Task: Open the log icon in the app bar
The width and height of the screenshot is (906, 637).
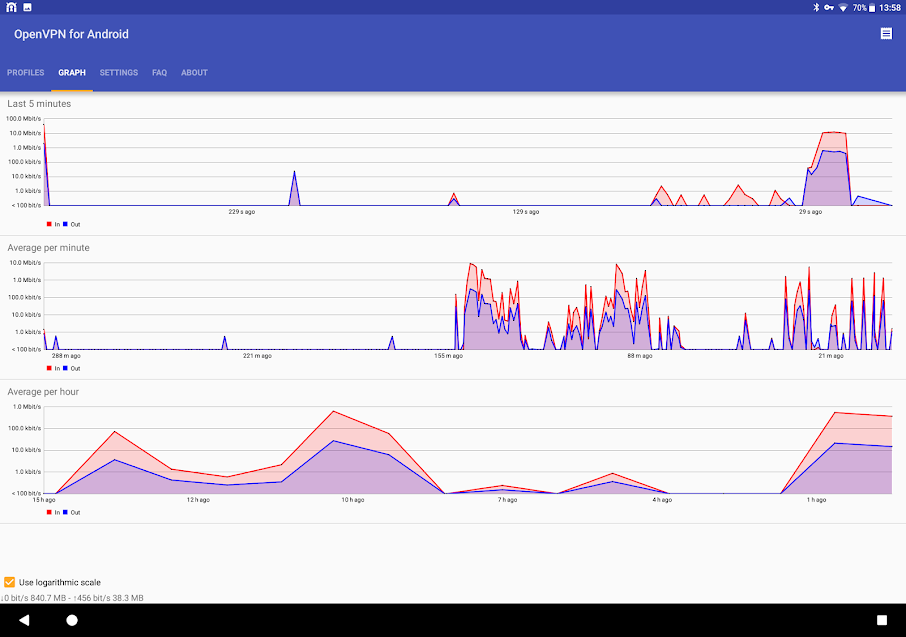Action: (x=885, y=34)
